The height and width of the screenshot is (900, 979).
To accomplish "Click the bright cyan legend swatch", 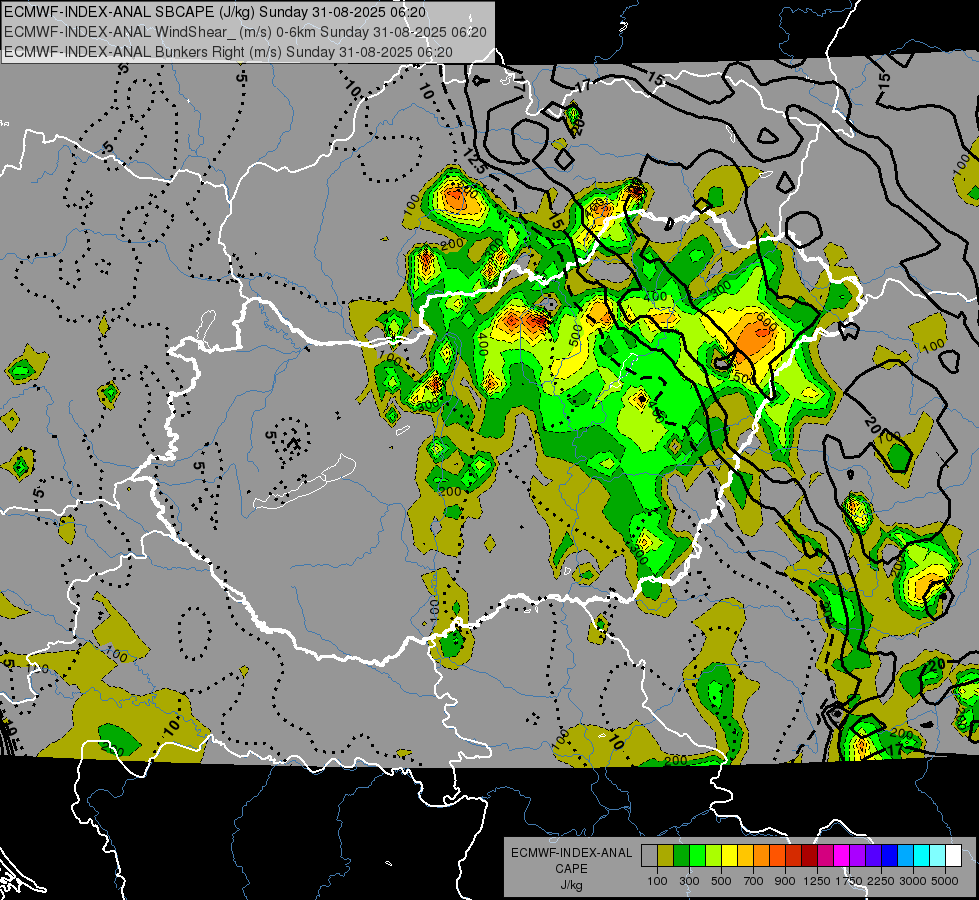I will 922,855.
